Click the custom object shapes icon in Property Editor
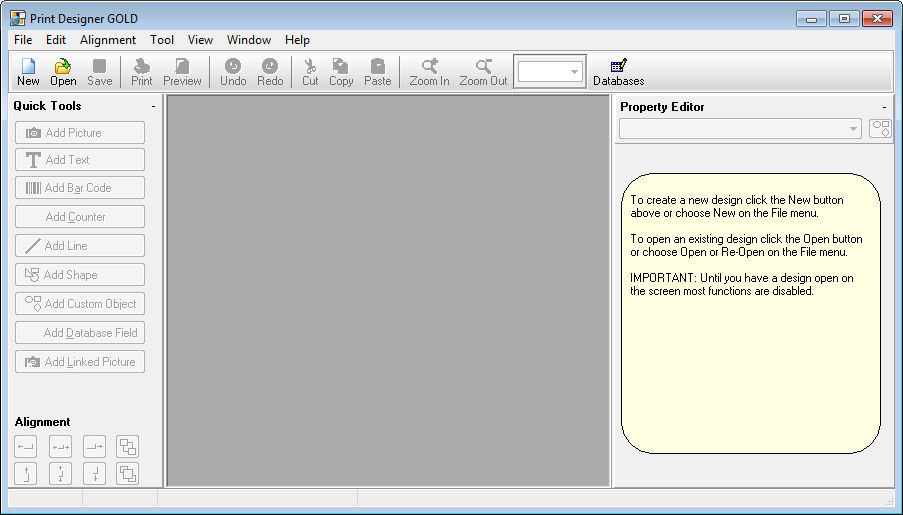The image size is (903, 515). (x=881, y=128)
